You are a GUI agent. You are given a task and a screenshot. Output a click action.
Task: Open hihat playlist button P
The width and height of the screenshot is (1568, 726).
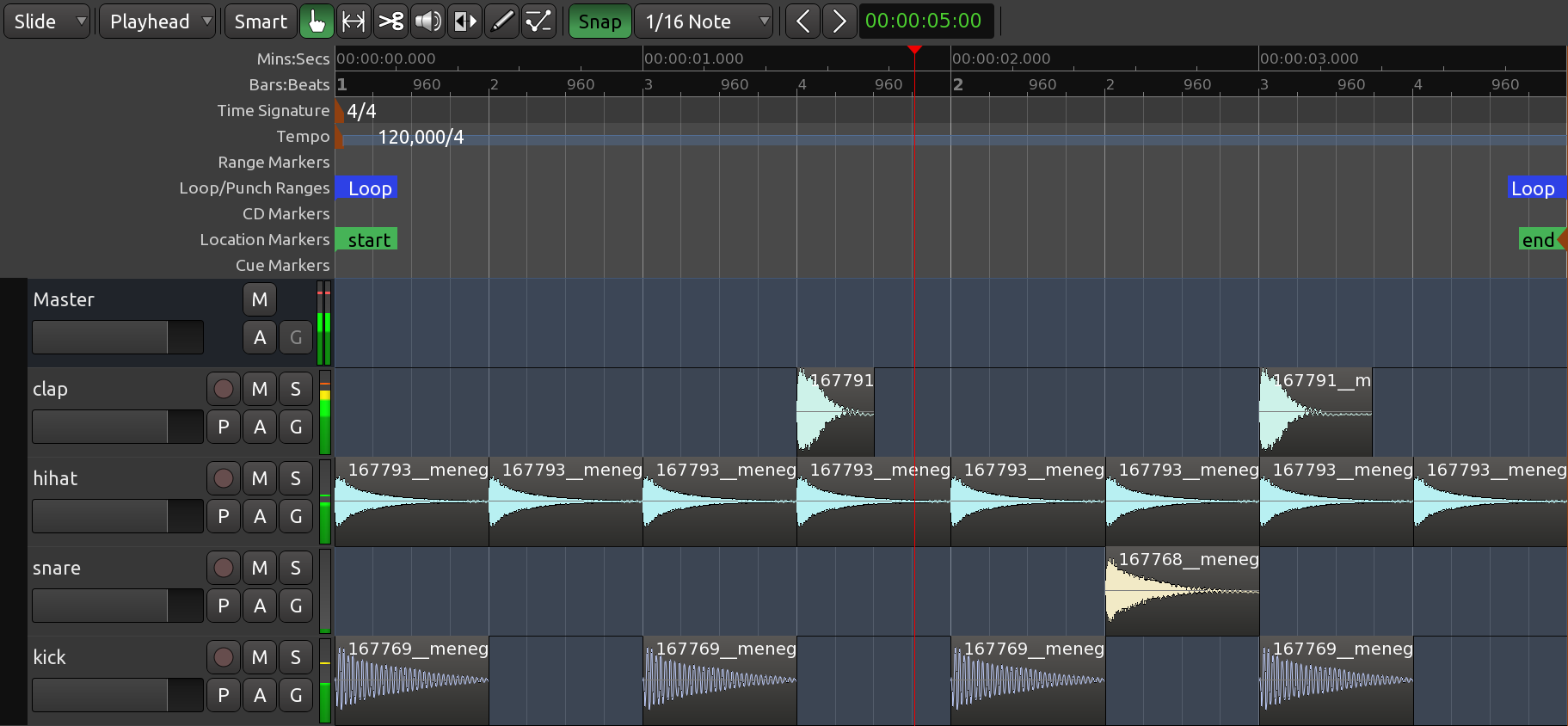[224, 516]
